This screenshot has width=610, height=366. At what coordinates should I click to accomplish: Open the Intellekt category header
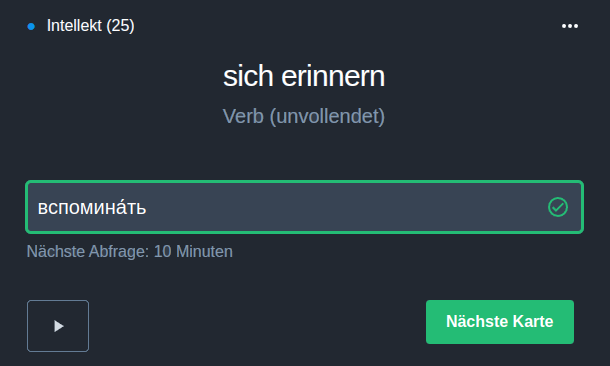(x=90, y=26)
